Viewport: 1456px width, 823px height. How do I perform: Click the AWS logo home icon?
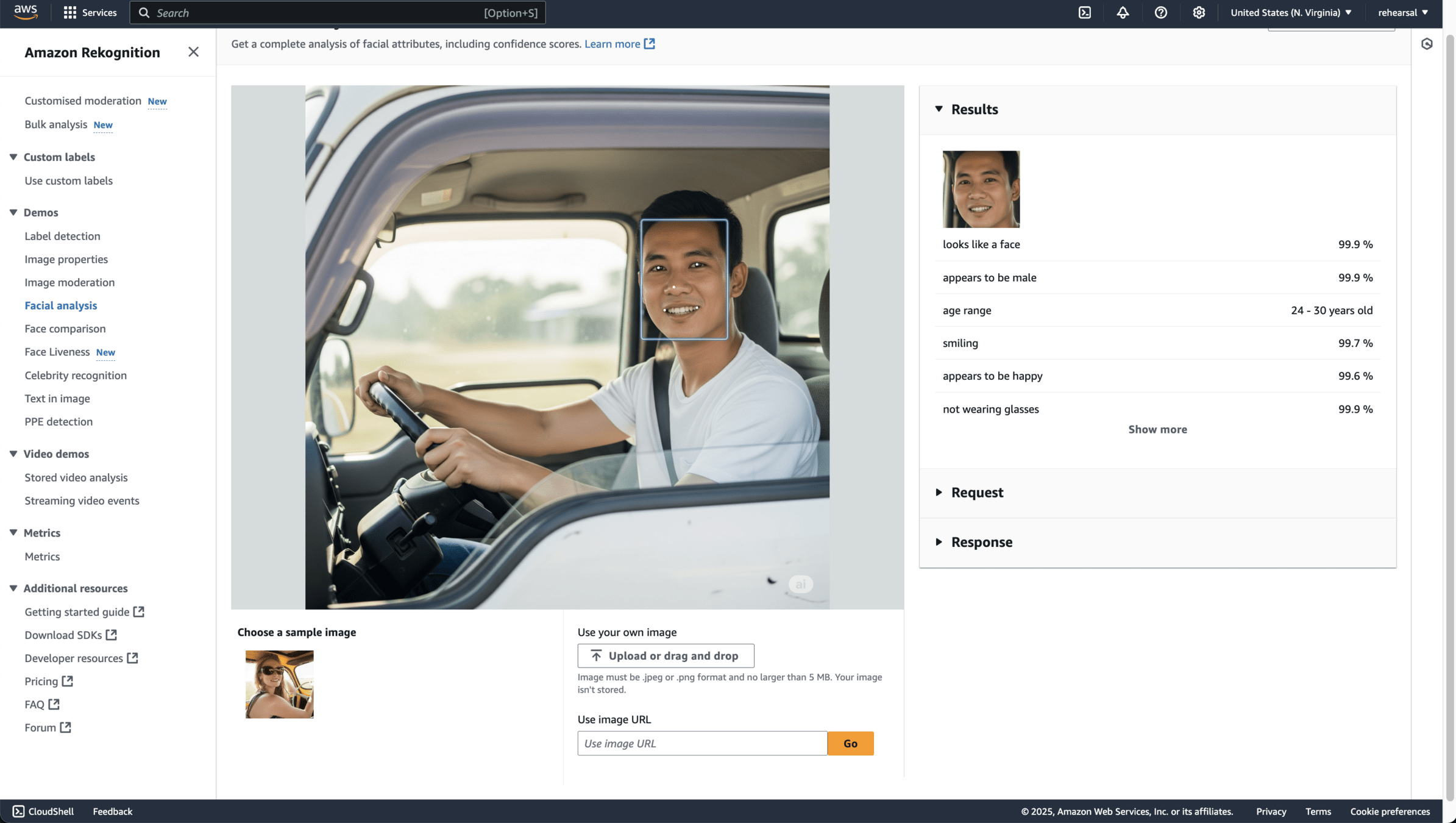coord(26,13)
